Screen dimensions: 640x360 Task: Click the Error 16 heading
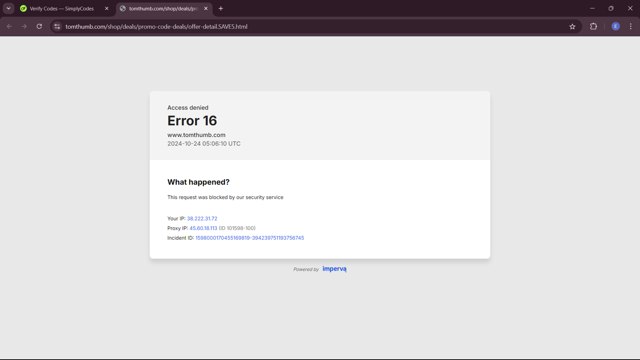point(192,121)
